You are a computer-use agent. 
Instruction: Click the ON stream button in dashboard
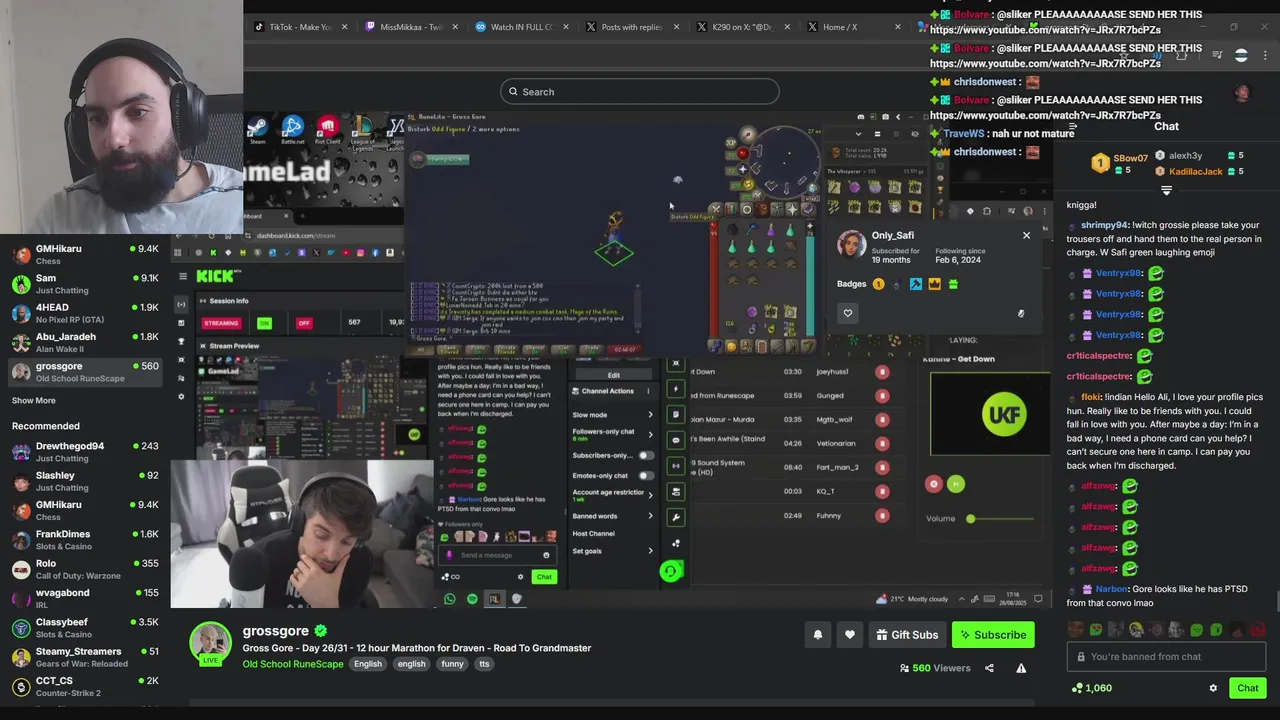[x=264, y=323]
